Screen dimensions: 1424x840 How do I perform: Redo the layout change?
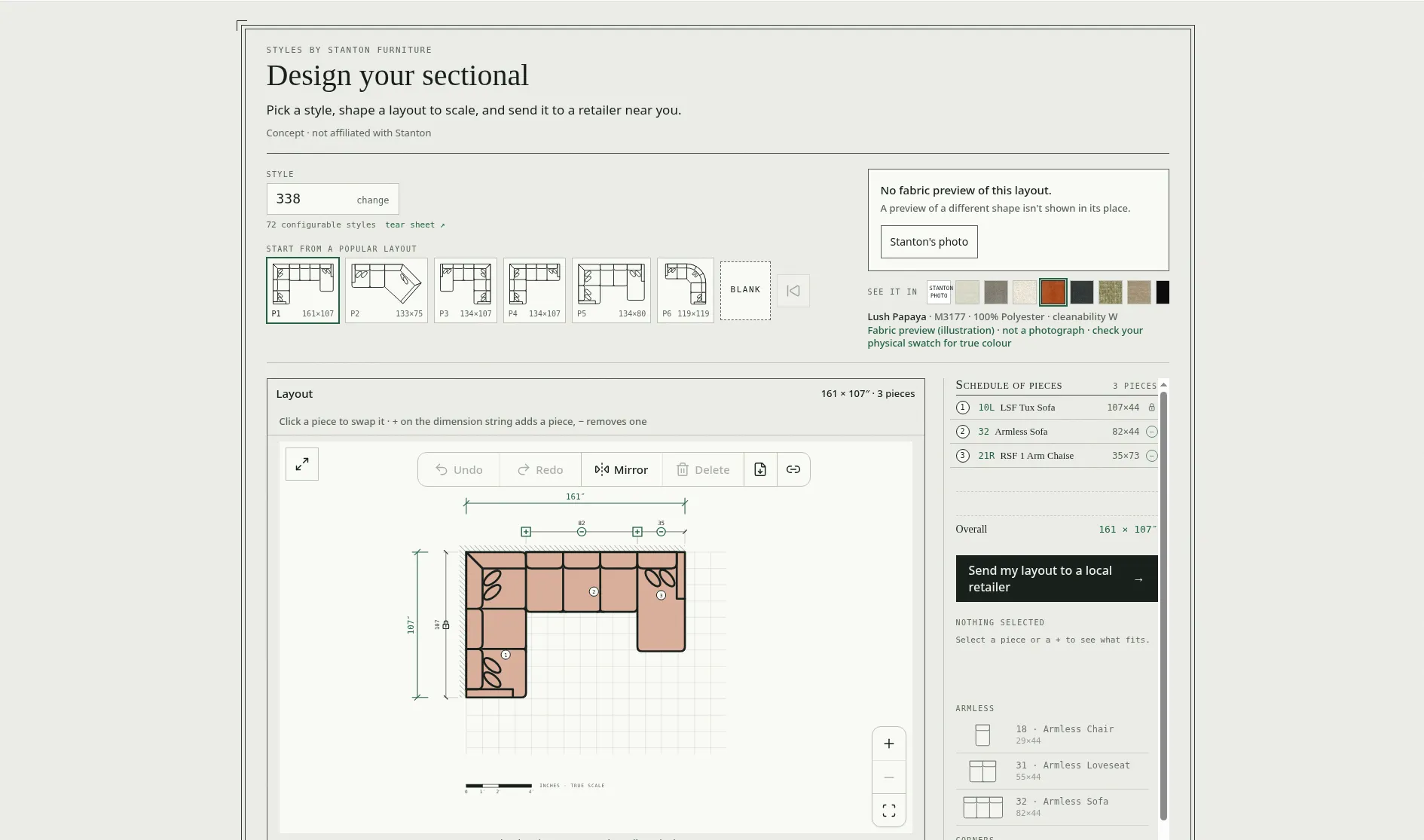pos(540,469)
